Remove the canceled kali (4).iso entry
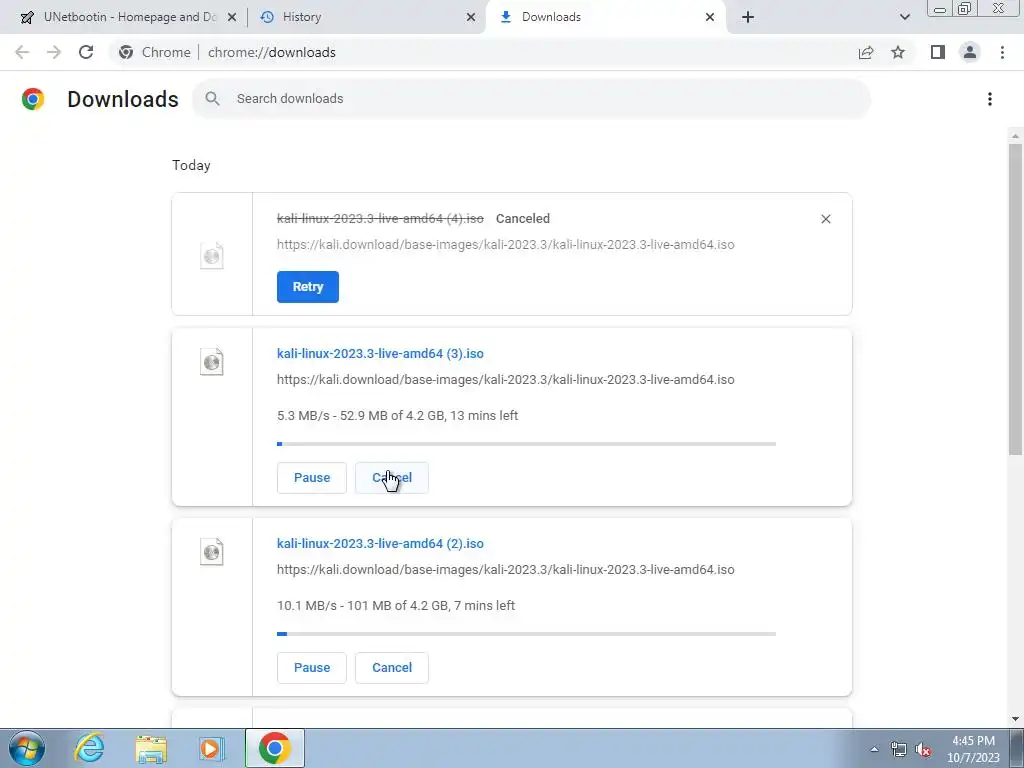1024x768 pixels. (x=825, y=219)
